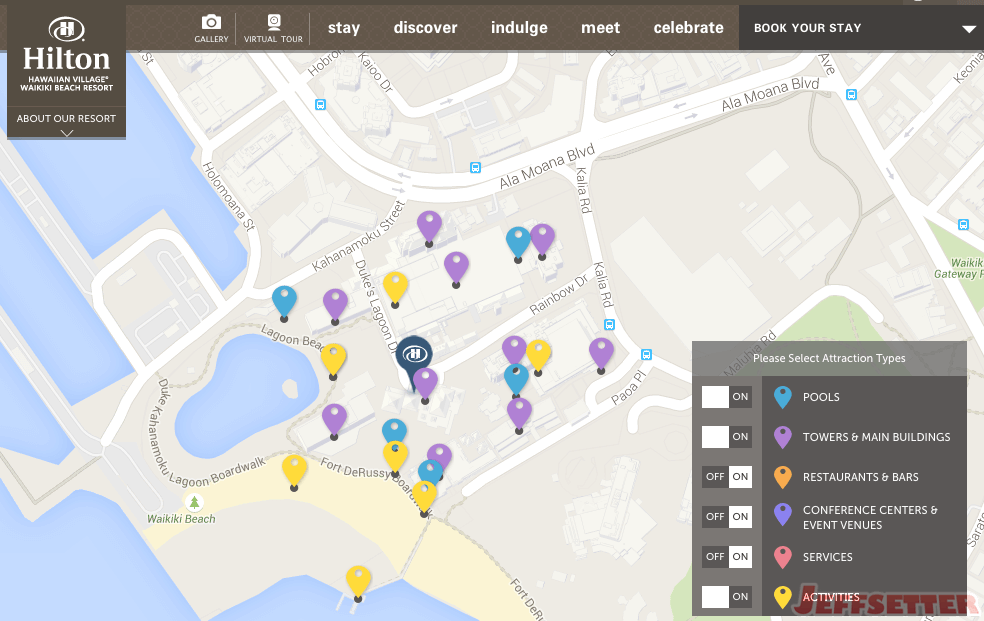
Task: Click the yellow Activities legend pin
Action: coord(783,597)
